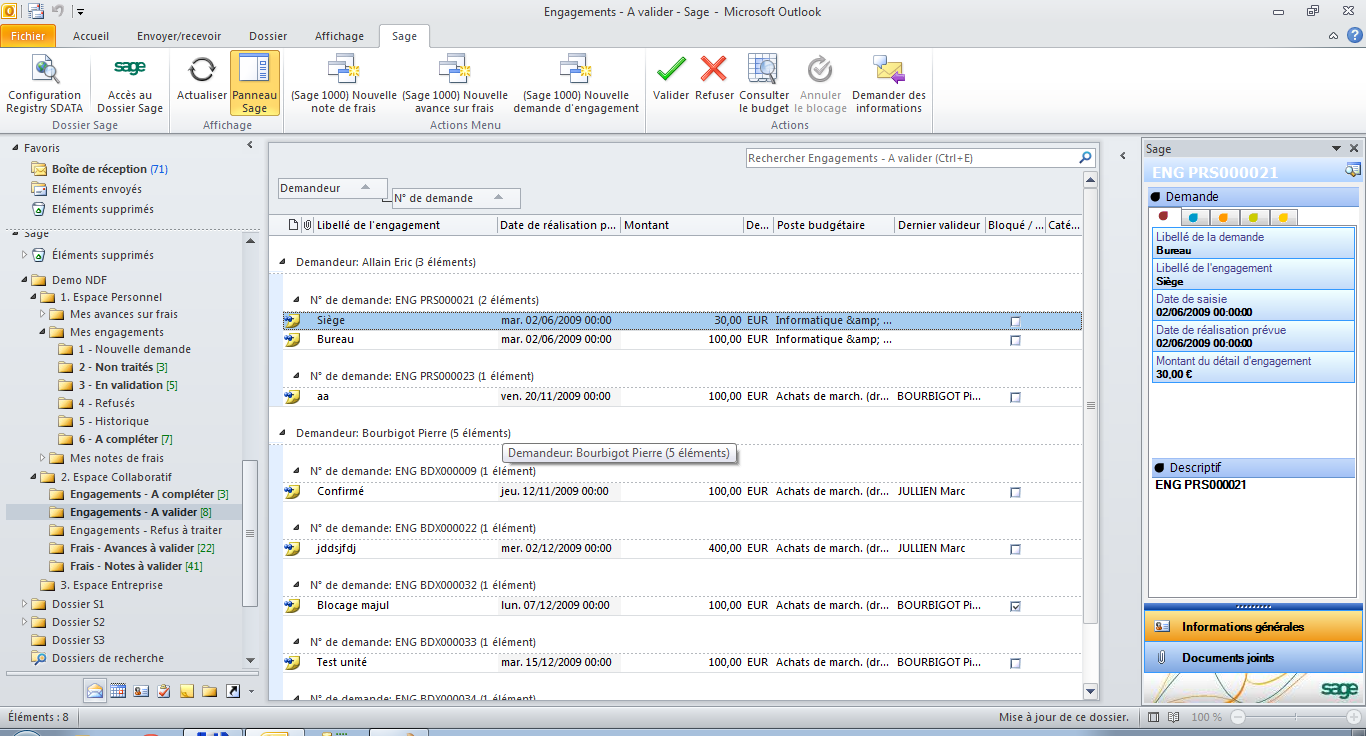Open Informations générales section
This screenshot has height=736, width=1366.
click(1253, 627)
